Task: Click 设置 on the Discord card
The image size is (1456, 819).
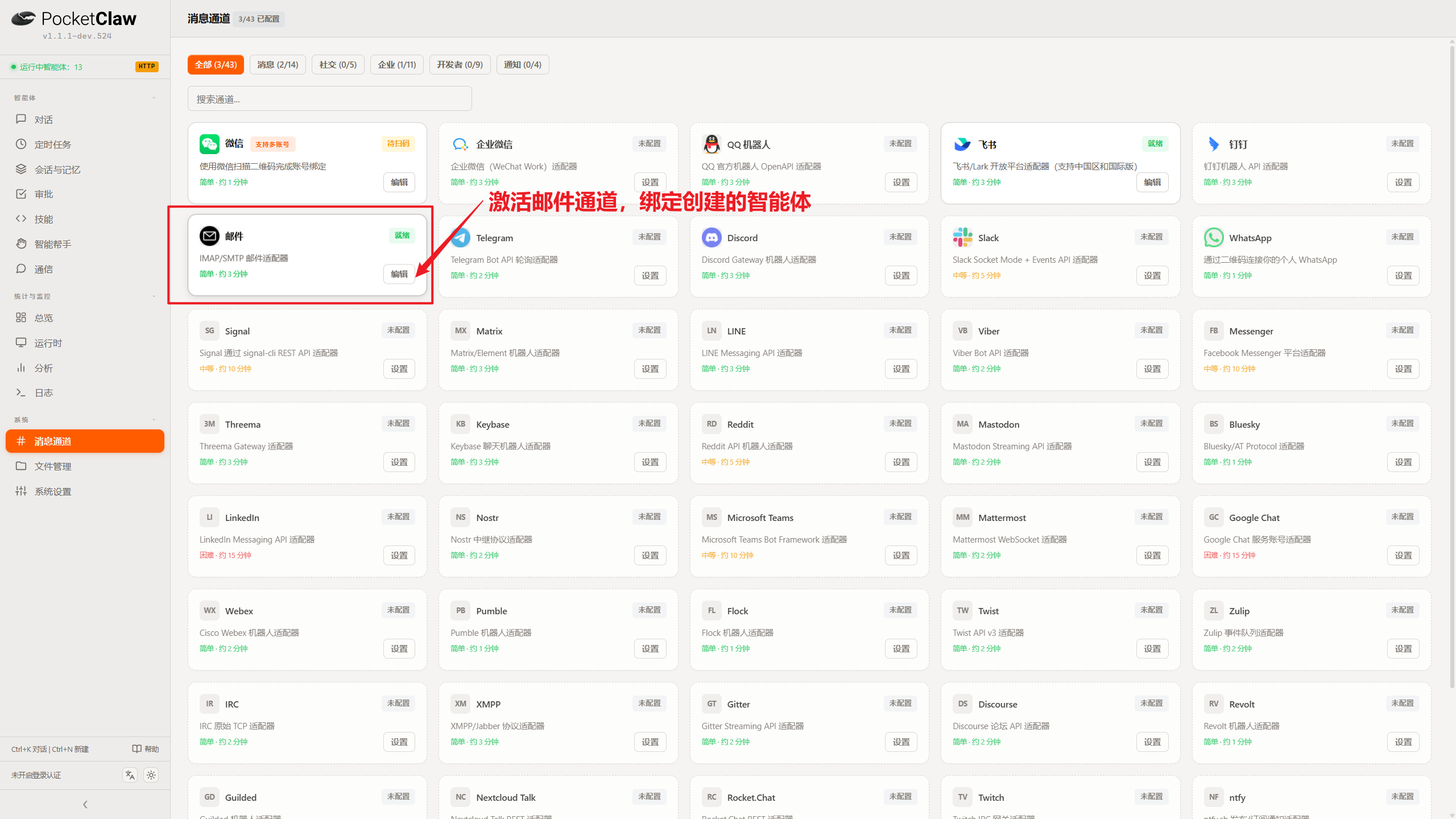Action: point(901,276)
